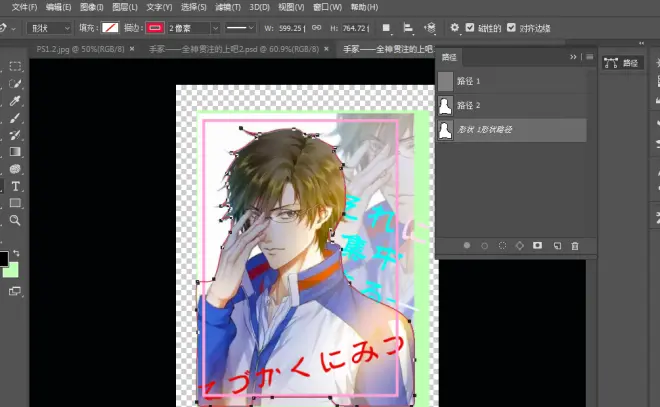Delete current path trash icon
This screenshot has height=407, width=660.
(x=575, y=245)
